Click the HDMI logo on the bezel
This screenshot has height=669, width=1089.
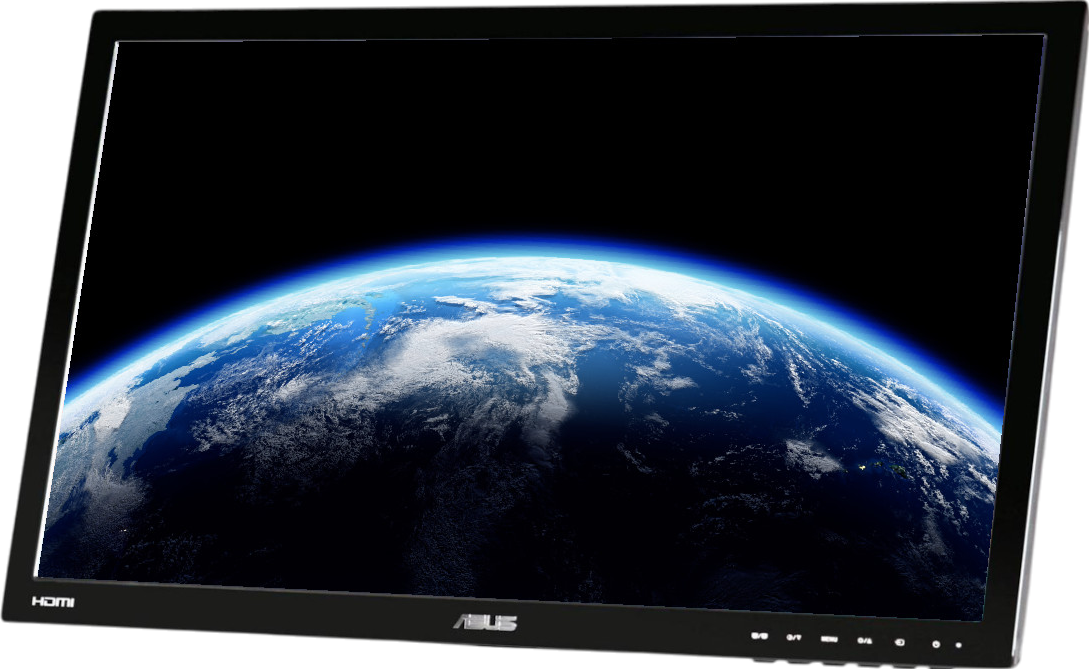tap(53, 601)
